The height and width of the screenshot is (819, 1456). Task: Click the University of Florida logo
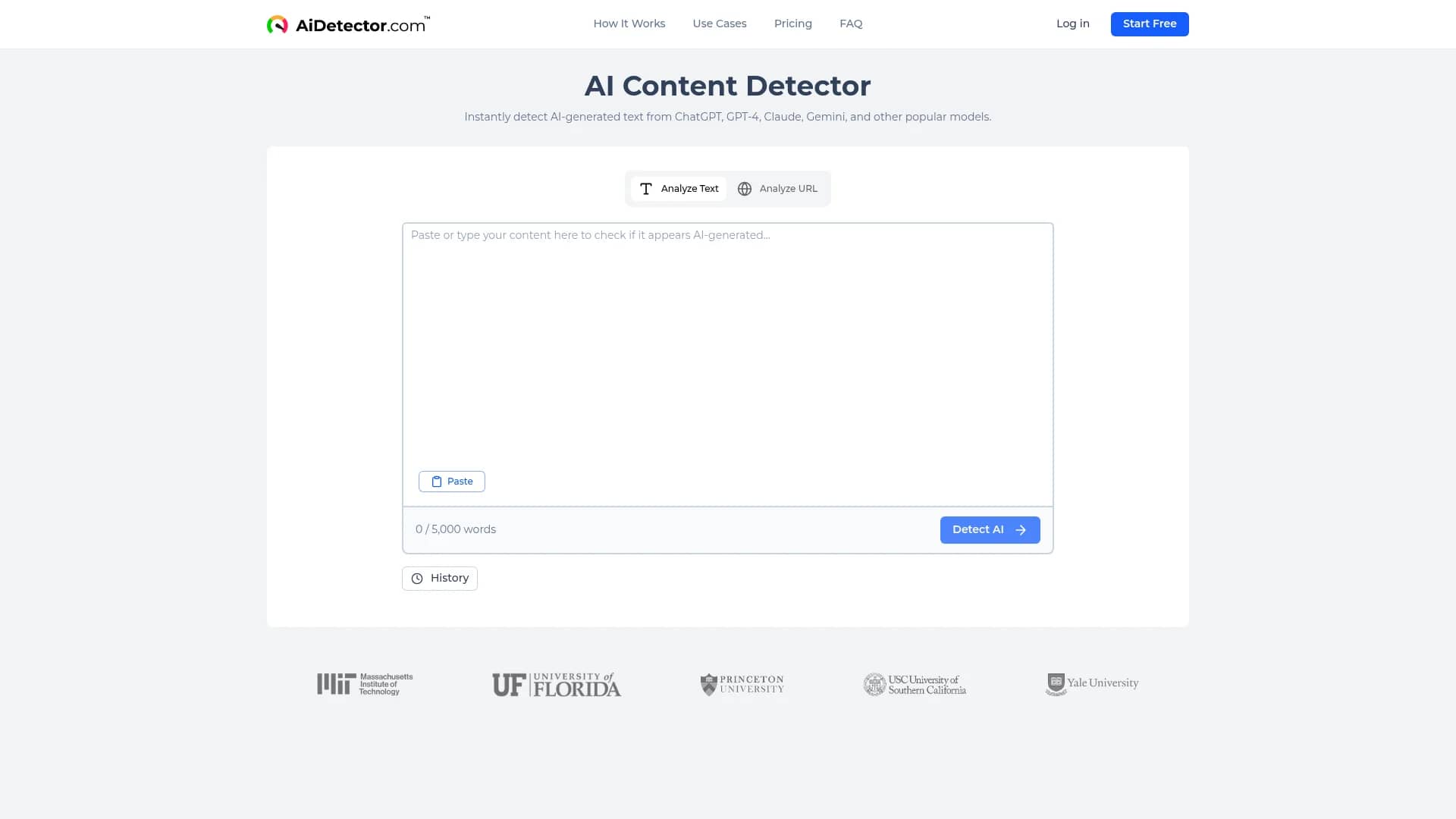pyautogui.click(x=556, y=684)
